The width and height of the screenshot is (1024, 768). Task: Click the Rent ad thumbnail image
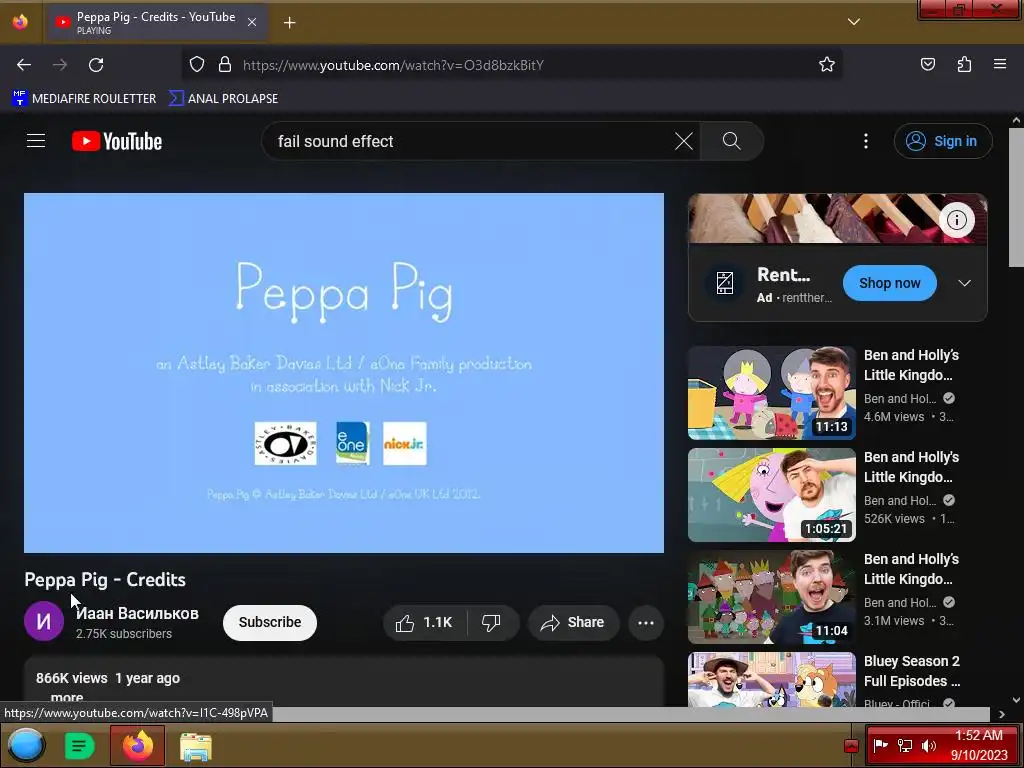[837, 219]
